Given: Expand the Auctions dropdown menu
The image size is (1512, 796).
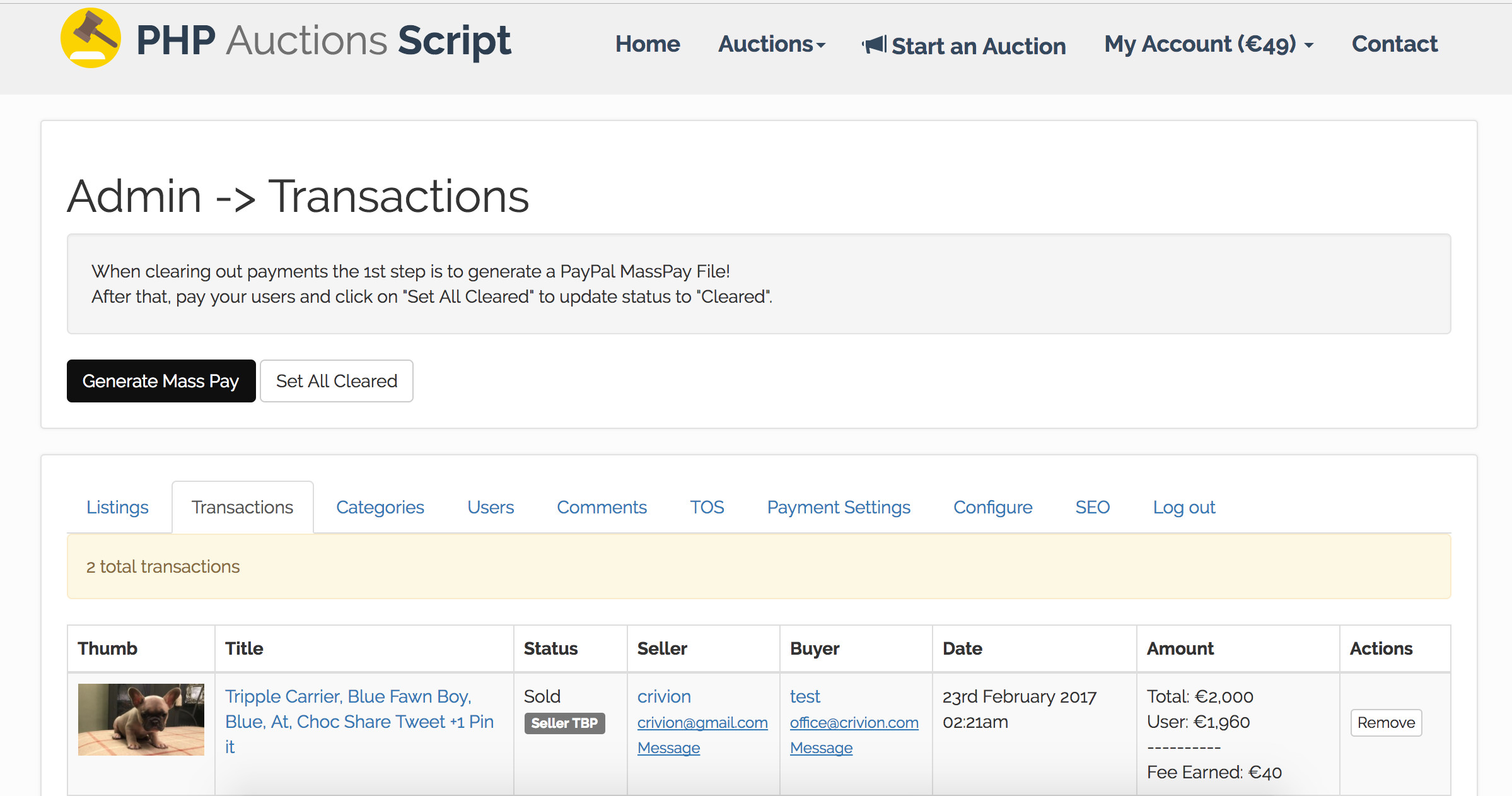Looking at the screenshot, I should tap(771, 44).
